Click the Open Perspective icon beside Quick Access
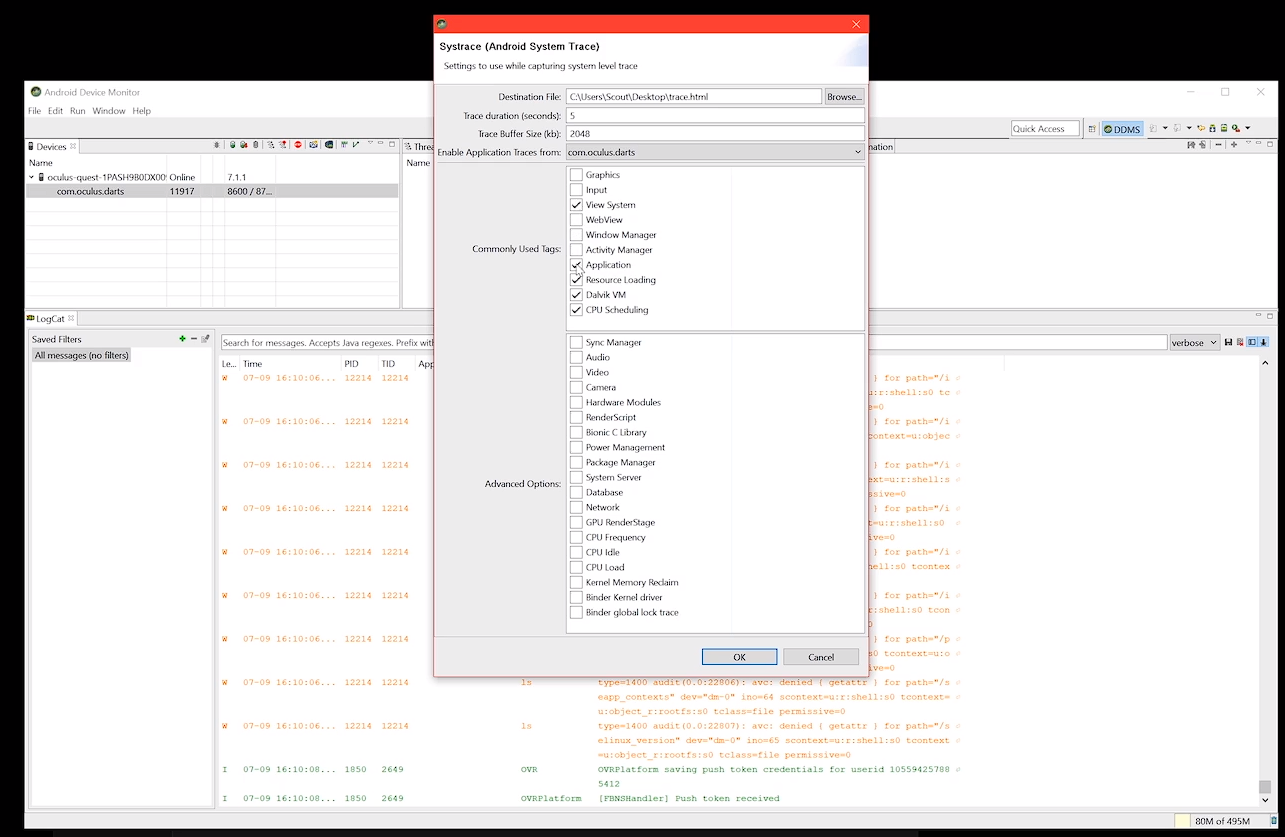Image resolution: width=1285 pixels, height=837 pixels. point(1092,129)
